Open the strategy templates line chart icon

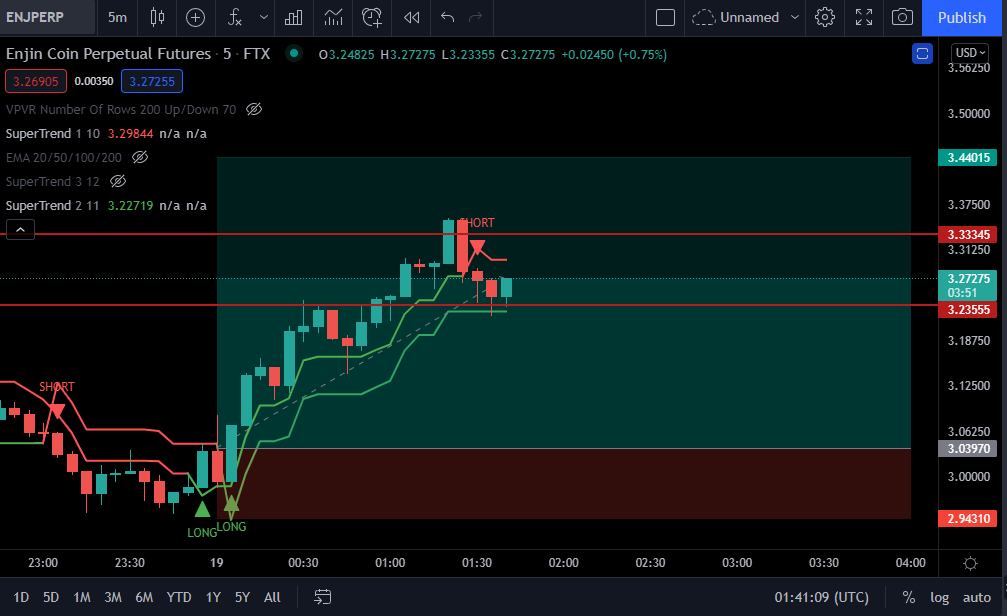333,17
